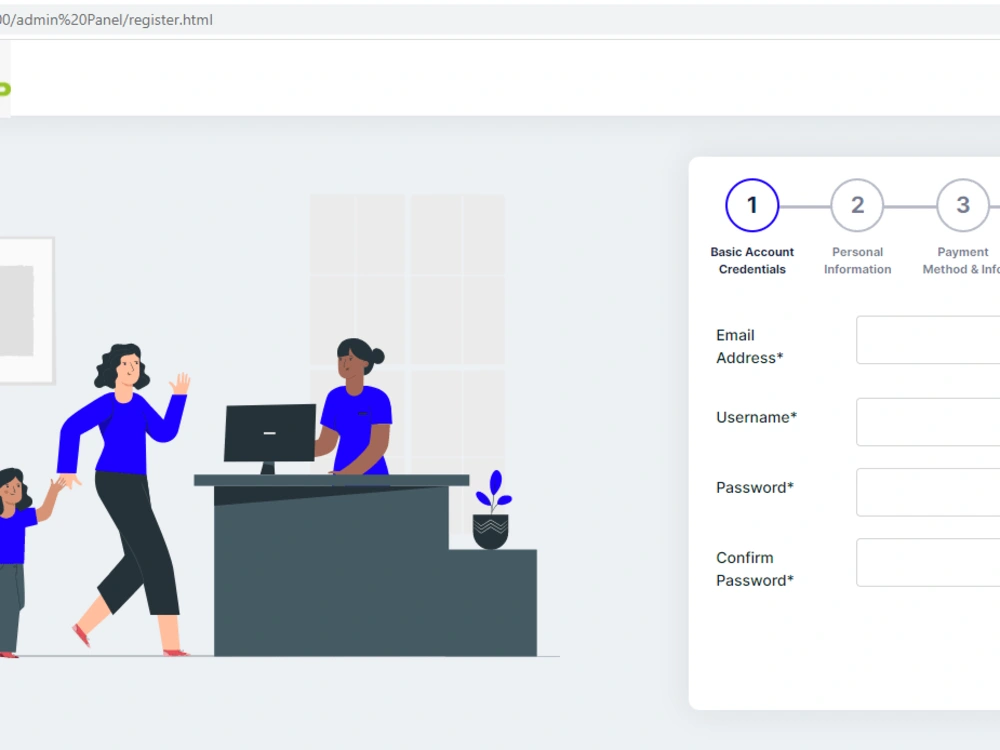Screen dimensions: 1000x750
Task: Focus the Username input field
Action: 928,422
